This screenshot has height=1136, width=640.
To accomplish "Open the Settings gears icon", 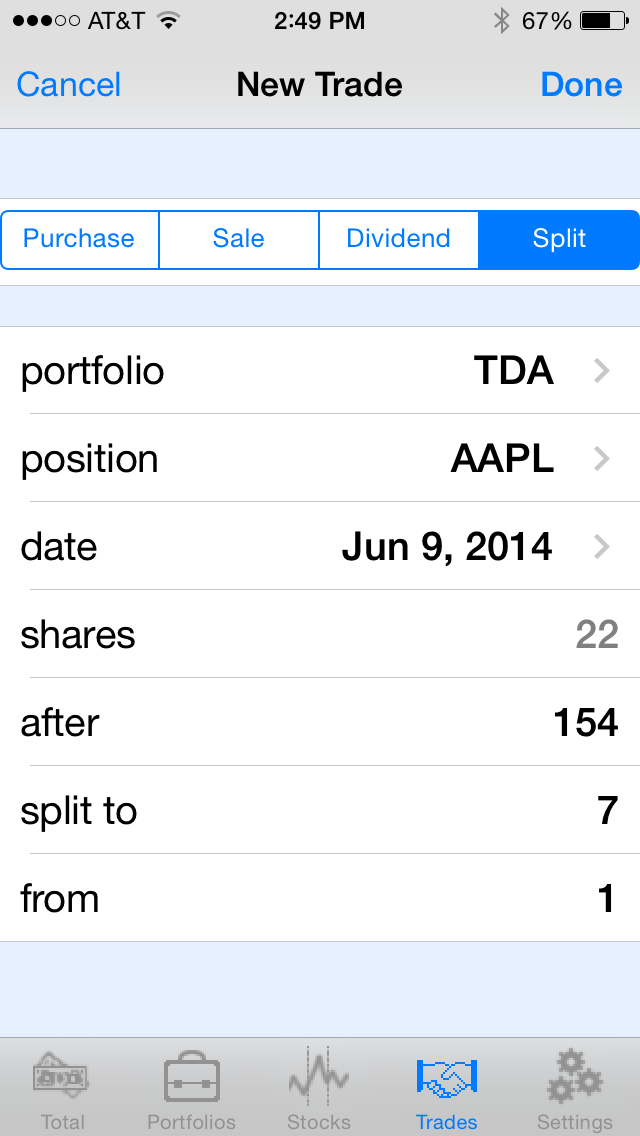I will (x=574, y=1078).
